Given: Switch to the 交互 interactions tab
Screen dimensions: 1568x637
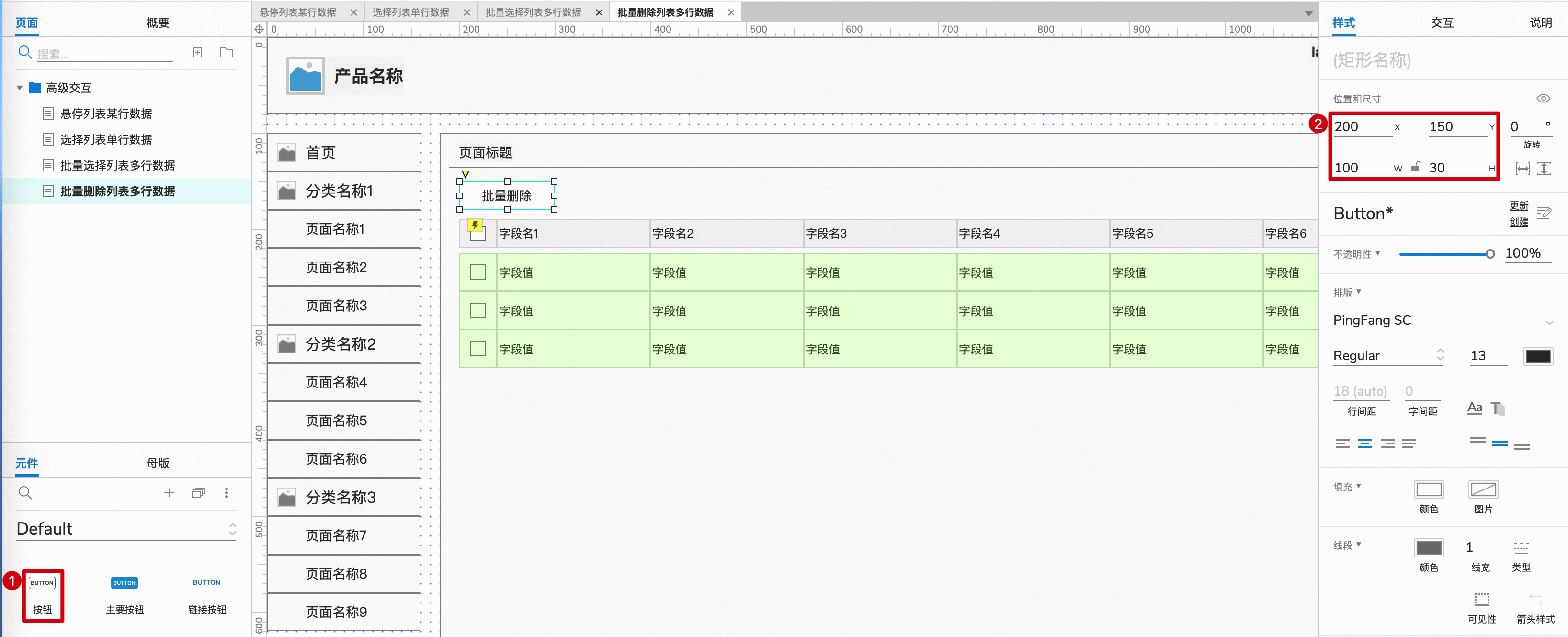Looking at the screenshot, I should coord(1442,23).
